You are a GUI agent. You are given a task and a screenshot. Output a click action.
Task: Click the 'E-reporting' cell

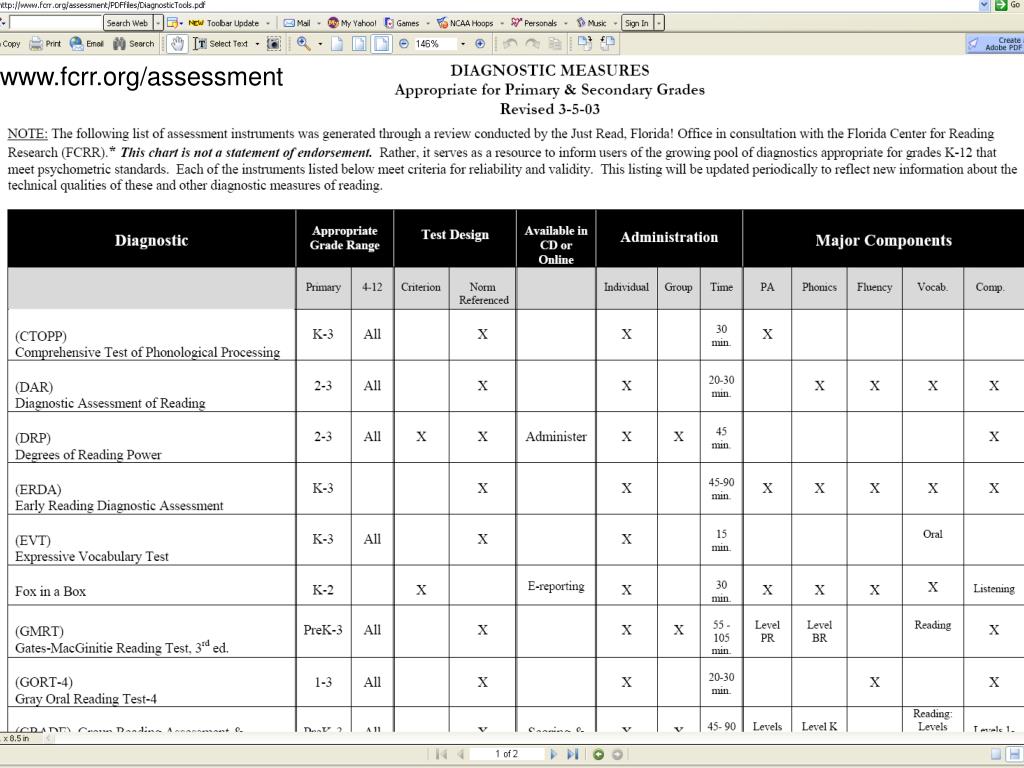tap(556, 586)
